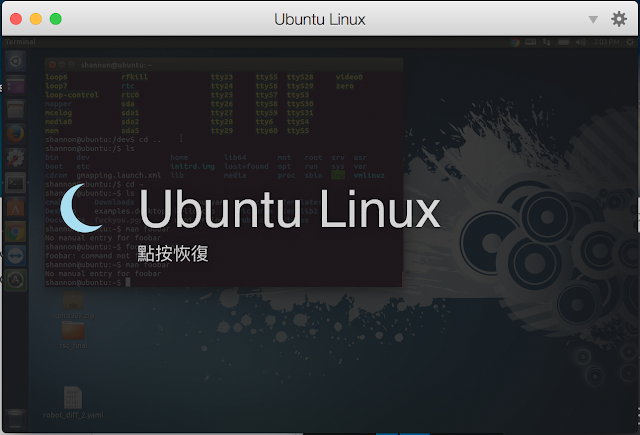Click the Chrome indicator in top panel
This screenshot has height=435, width=640.
(x=515, y=42)
